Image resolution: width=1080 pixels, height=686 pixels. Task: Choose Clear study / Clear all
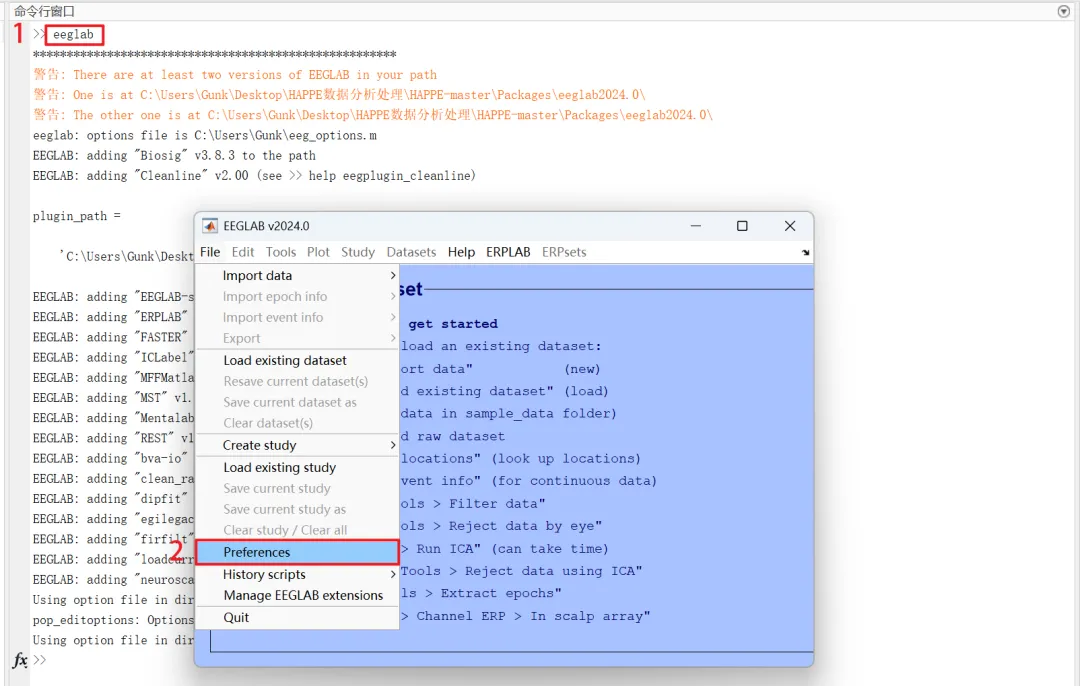(x=298, y=530)
